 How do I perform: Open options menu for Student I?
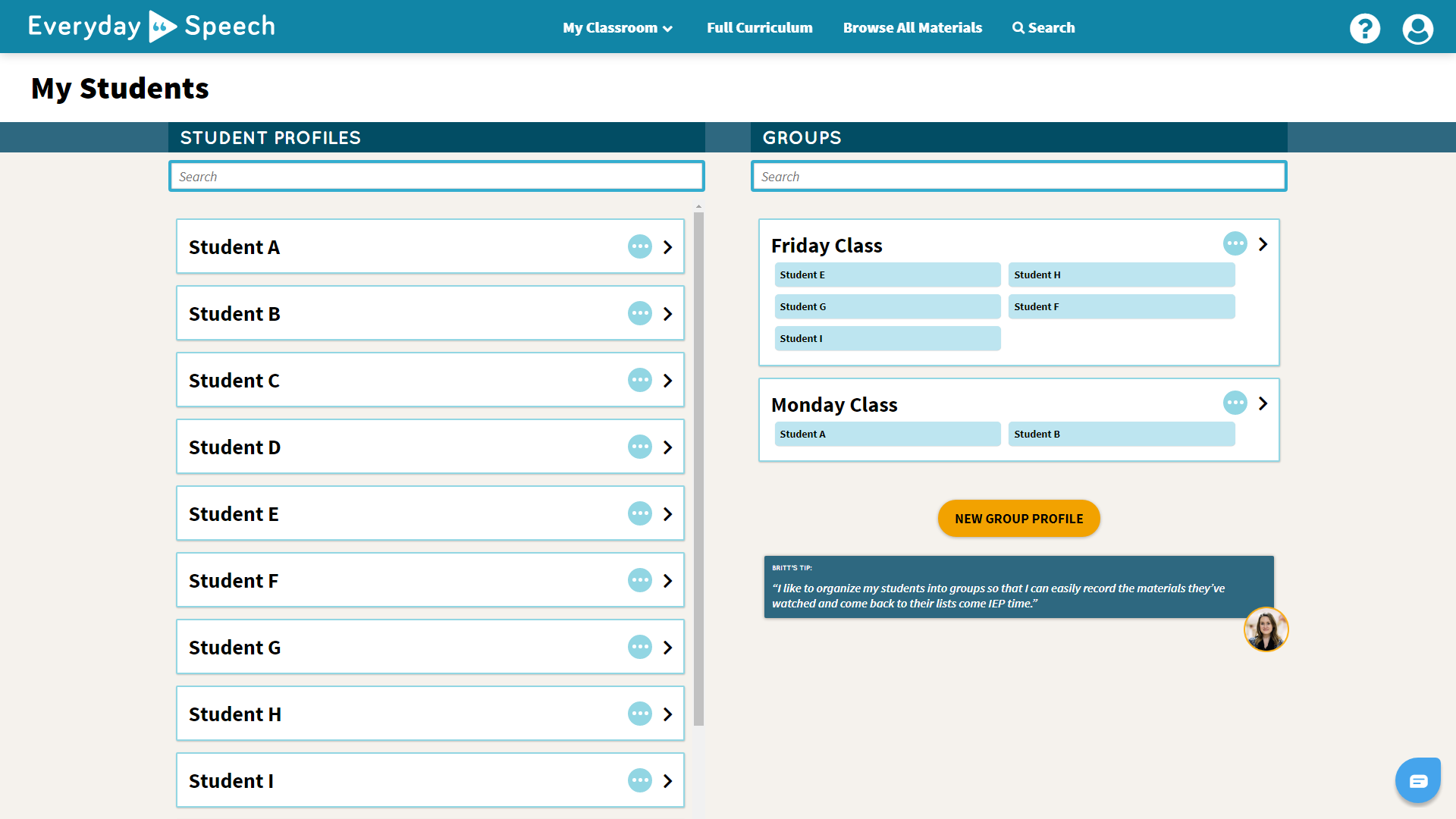[640, 780]
